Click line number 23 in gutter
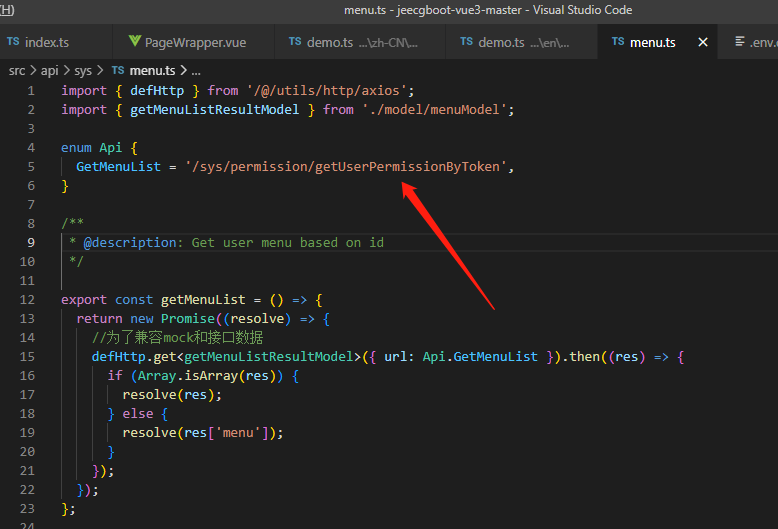 (x=27, y=509)
